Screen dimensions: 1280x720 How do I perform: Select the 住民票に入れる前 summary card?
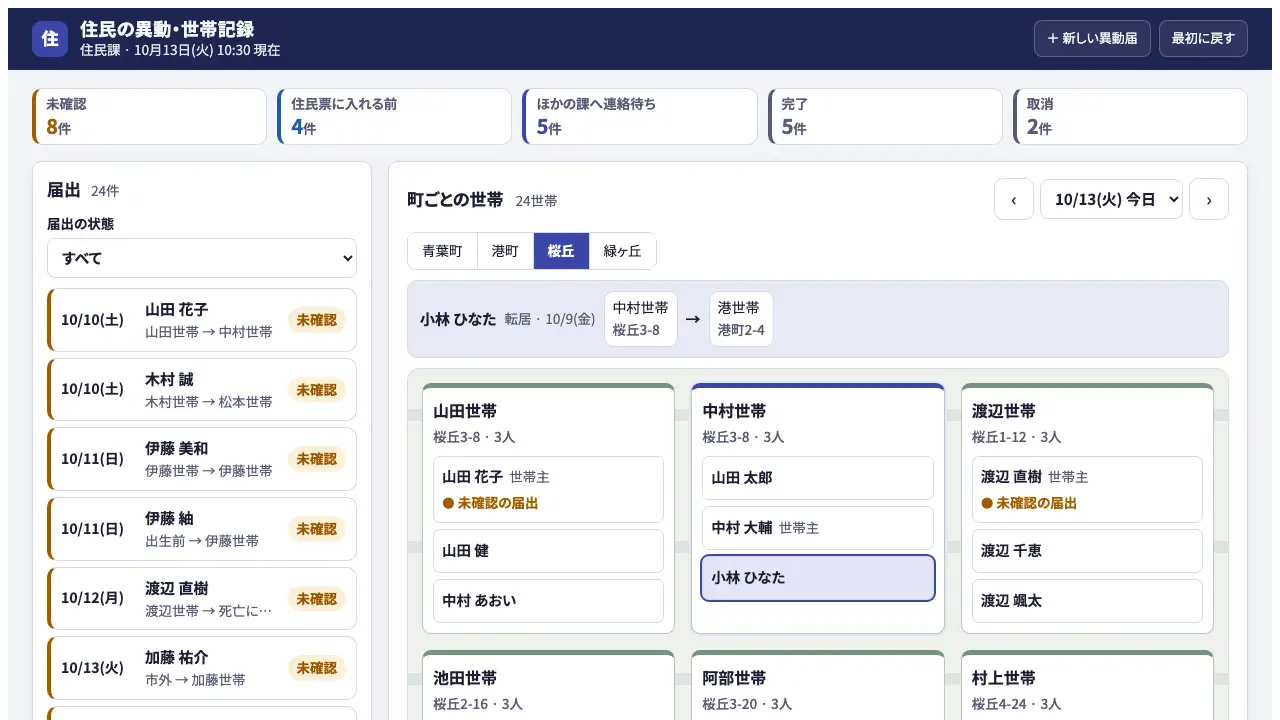[x=394, y=116]
